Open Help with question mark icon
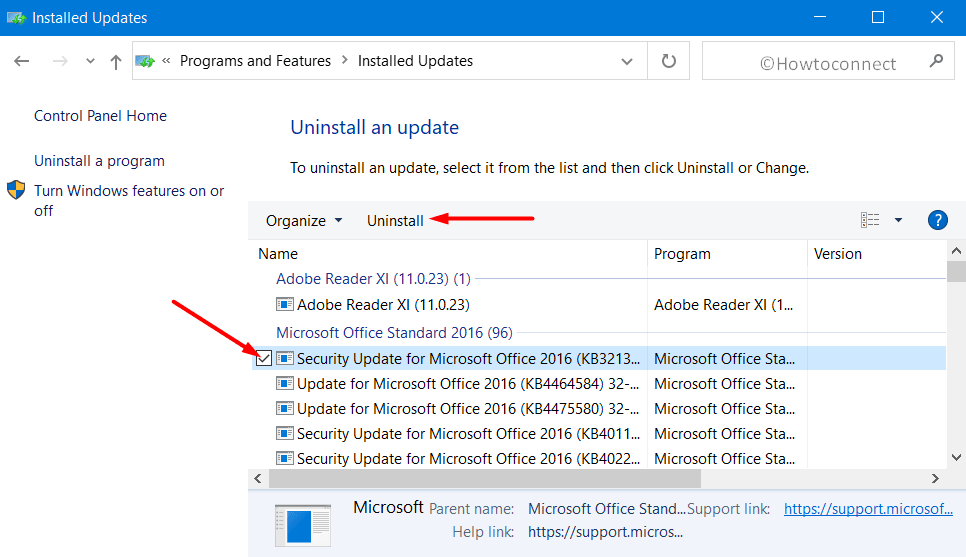 [x=938, y=220]
